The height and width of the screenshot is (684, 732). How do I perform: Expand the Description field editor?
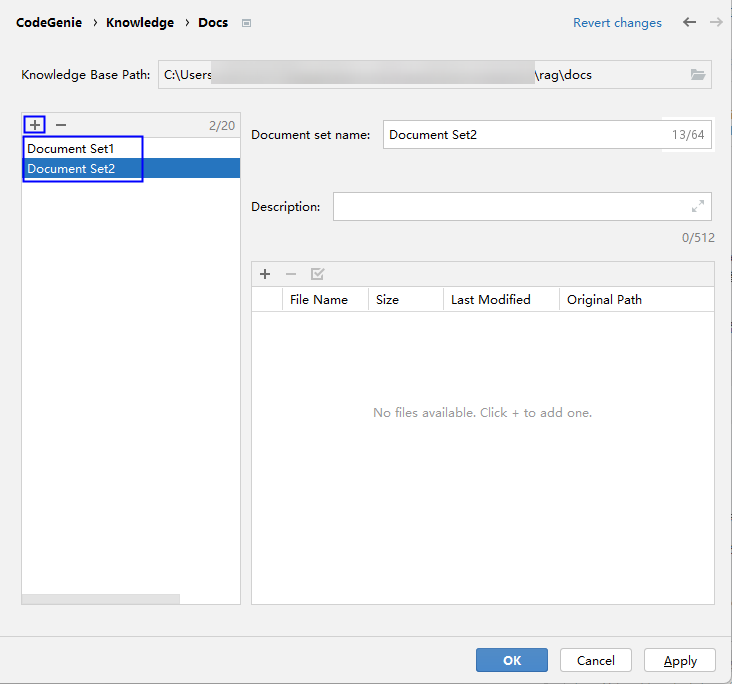click(697, 207)
